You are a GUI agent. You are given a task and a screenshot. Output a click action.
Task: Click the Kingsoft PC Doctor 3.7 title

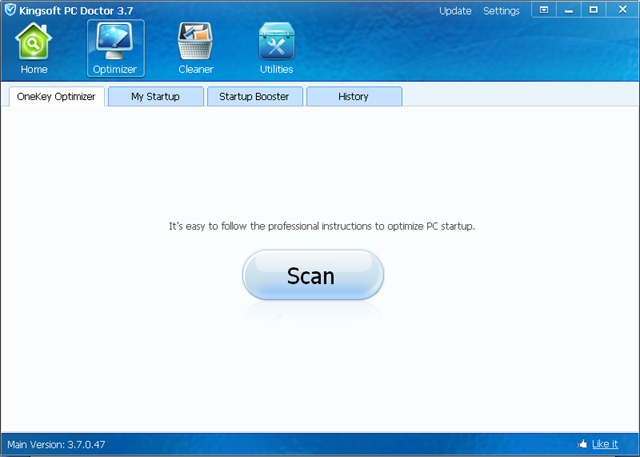pos(76,11)
